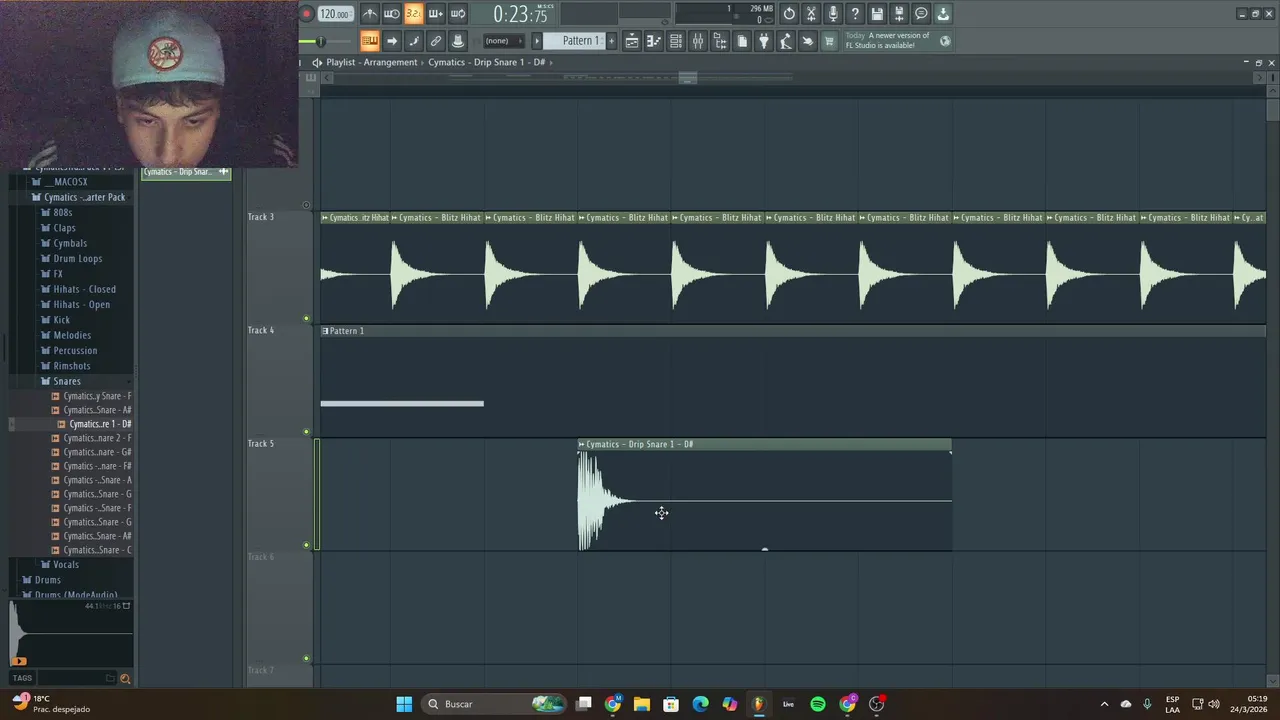Screen dimensions: 1280x720
Task: Click the shopping cart content library icon
Action: (x=830, y=41)
